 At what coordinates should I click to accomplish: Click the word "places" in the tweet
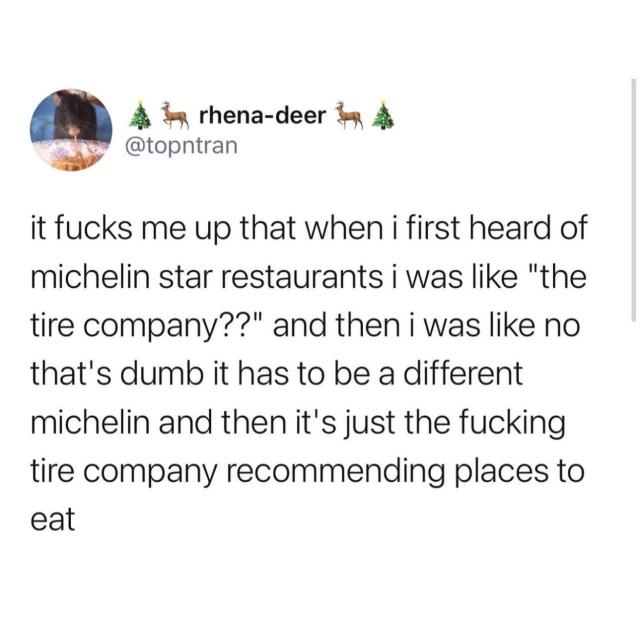pyautogui.click(x=501, y=472)
